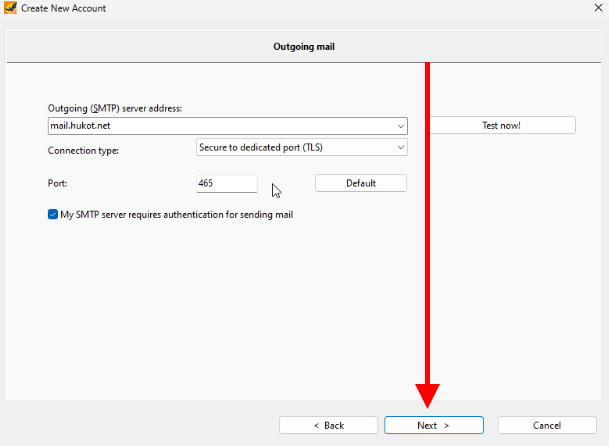Open the Connection type dropdown arrow
The height and width of the screenshot is (446, 609).
(400, 148)
